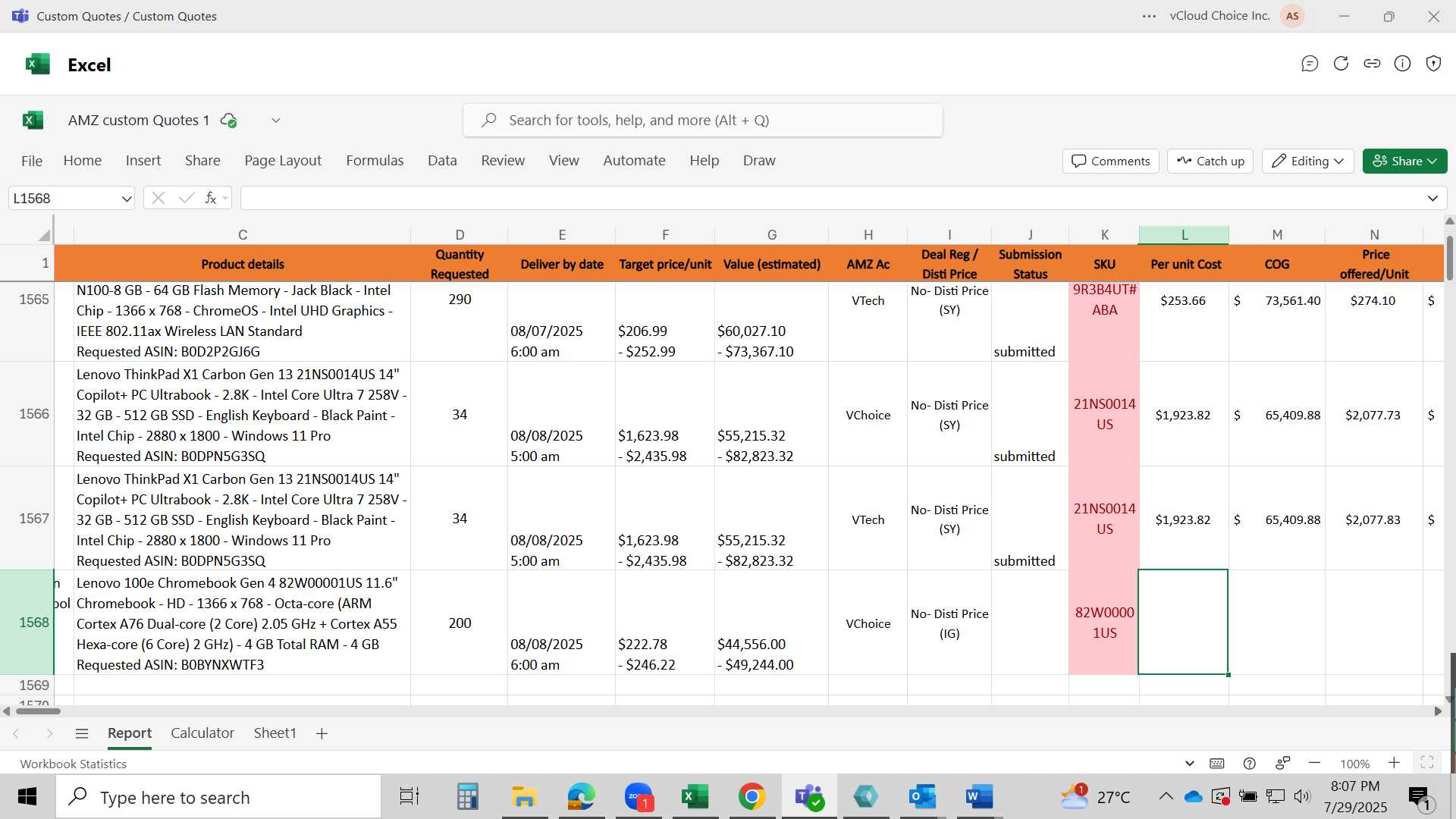
Task: Click the Catch up button
Action: 1210,161
